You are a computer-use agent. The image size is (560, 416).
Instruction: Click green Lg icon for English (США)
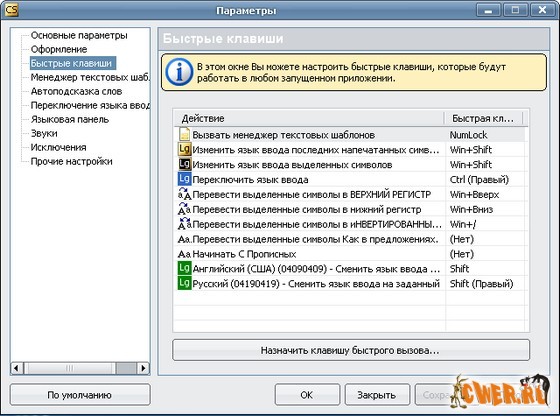[x=184, y=268]
